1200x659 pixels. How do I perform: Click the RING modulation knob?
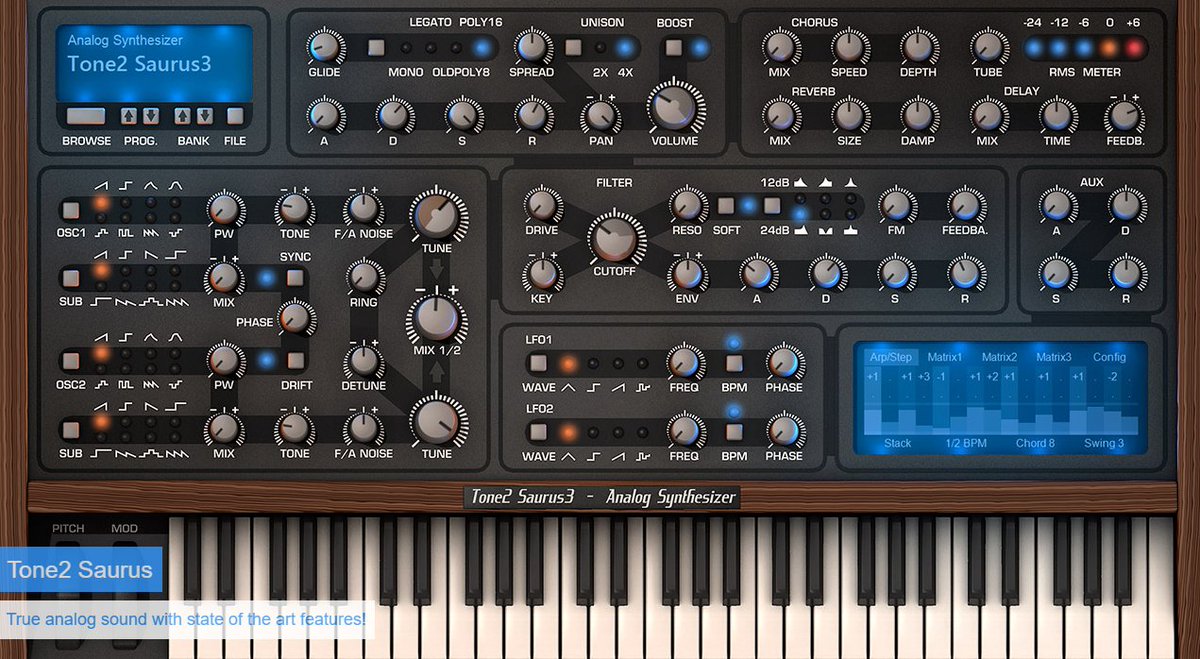point(364,275)
